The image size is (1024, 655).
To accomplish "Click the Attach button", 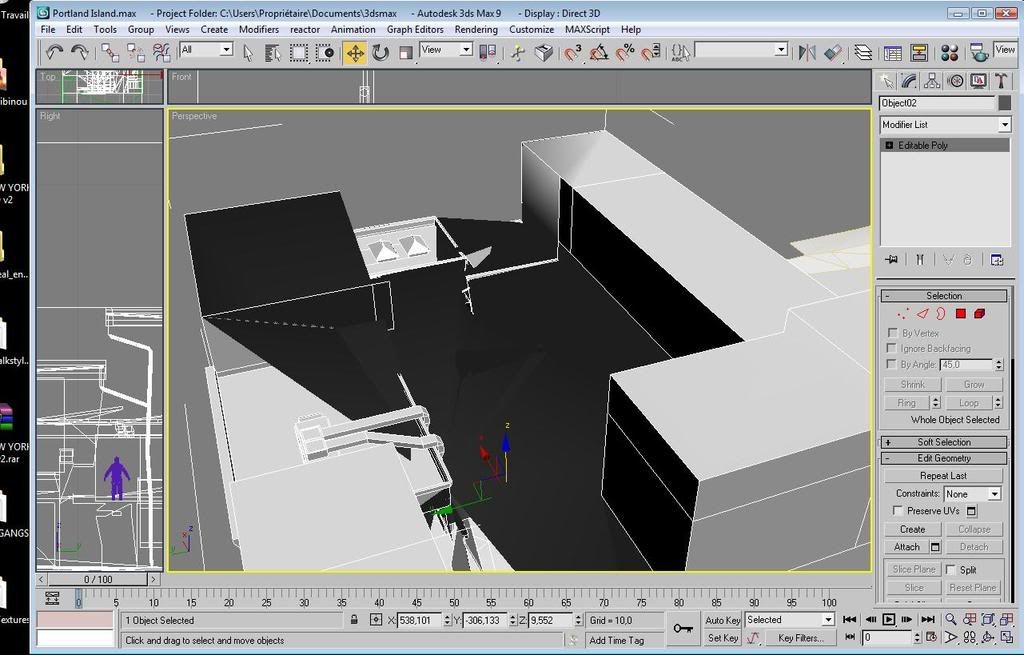I will [x=907, y=547].
